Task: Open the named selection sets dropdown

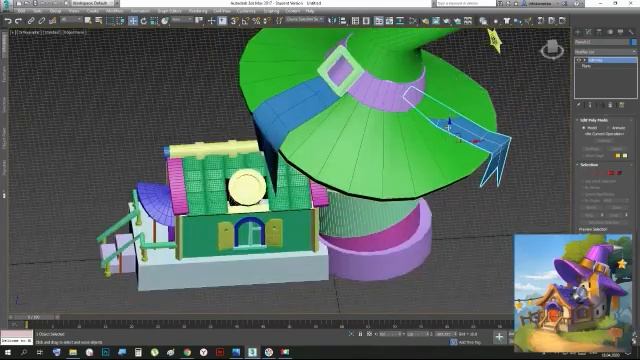Action: coord(305,20)
